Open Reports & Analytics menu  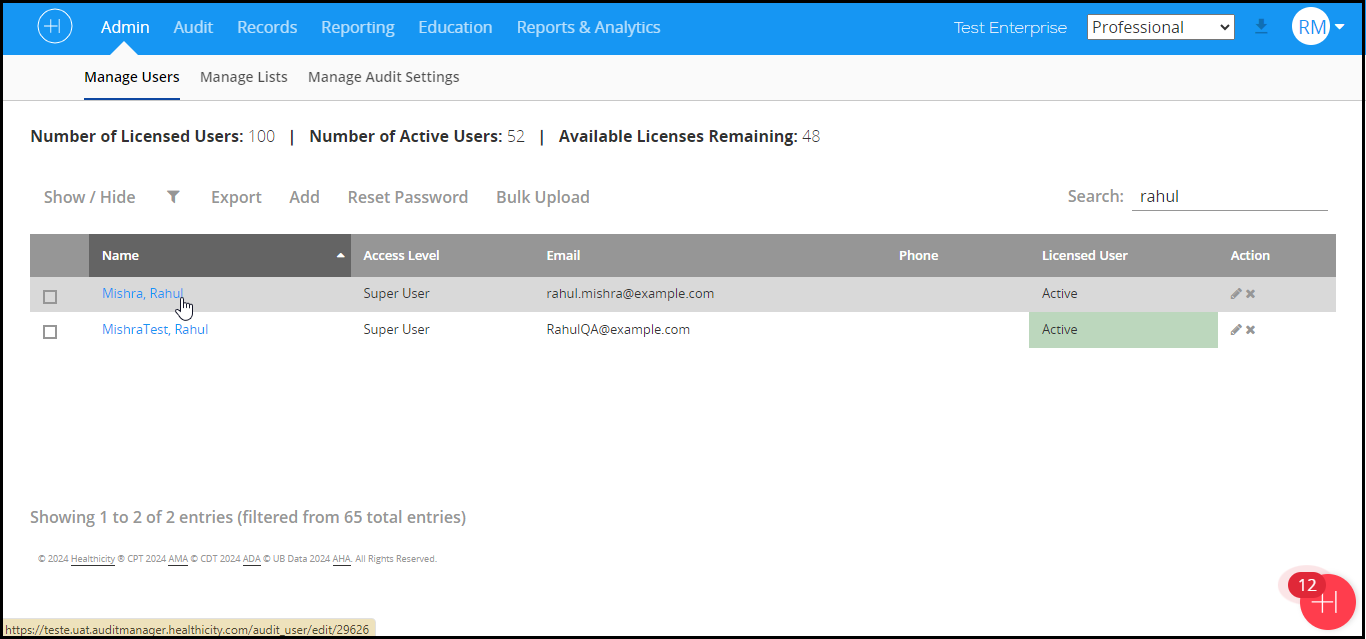[x=588, y=27]
